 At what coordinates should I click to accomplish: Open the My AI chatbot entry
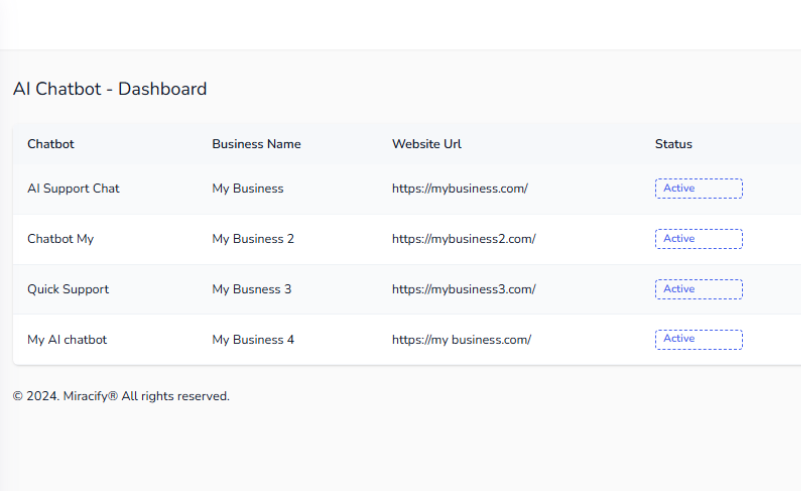(x=67, y=340)
